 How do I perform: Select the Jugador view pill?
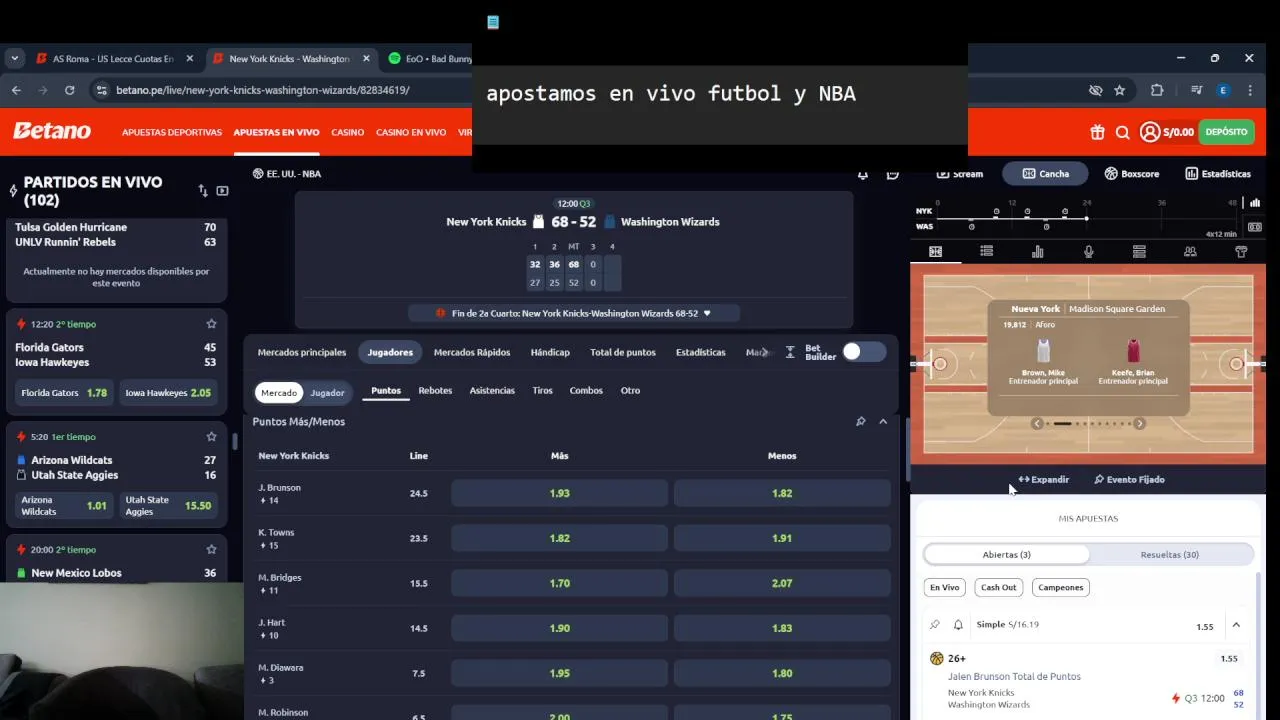[327, 392]
